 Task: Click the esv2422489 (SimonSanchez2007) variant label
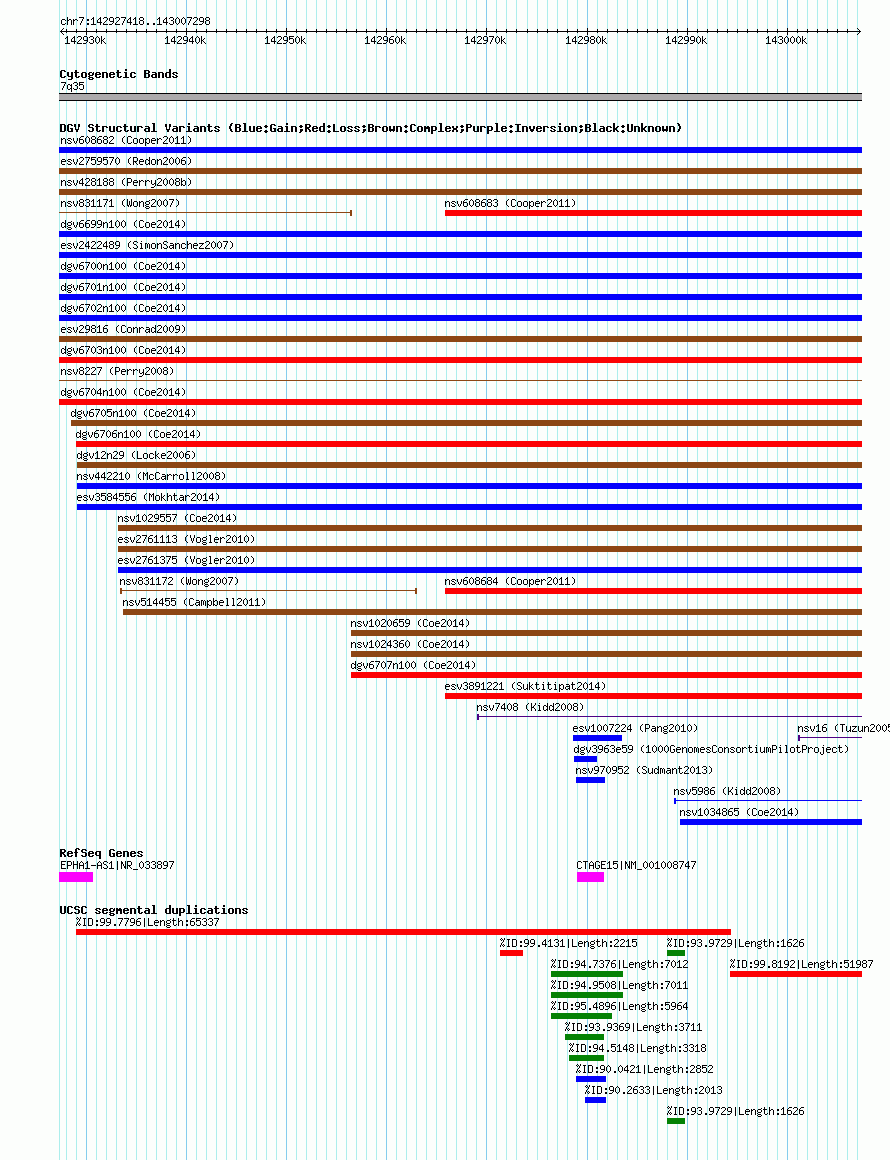click(x=146, y=245)
